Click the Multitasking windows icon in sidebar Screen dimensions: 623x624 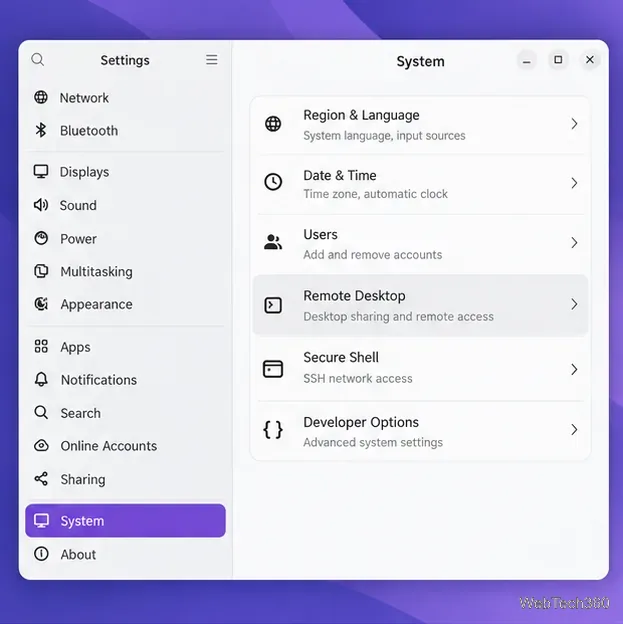(x=41, y=271)
